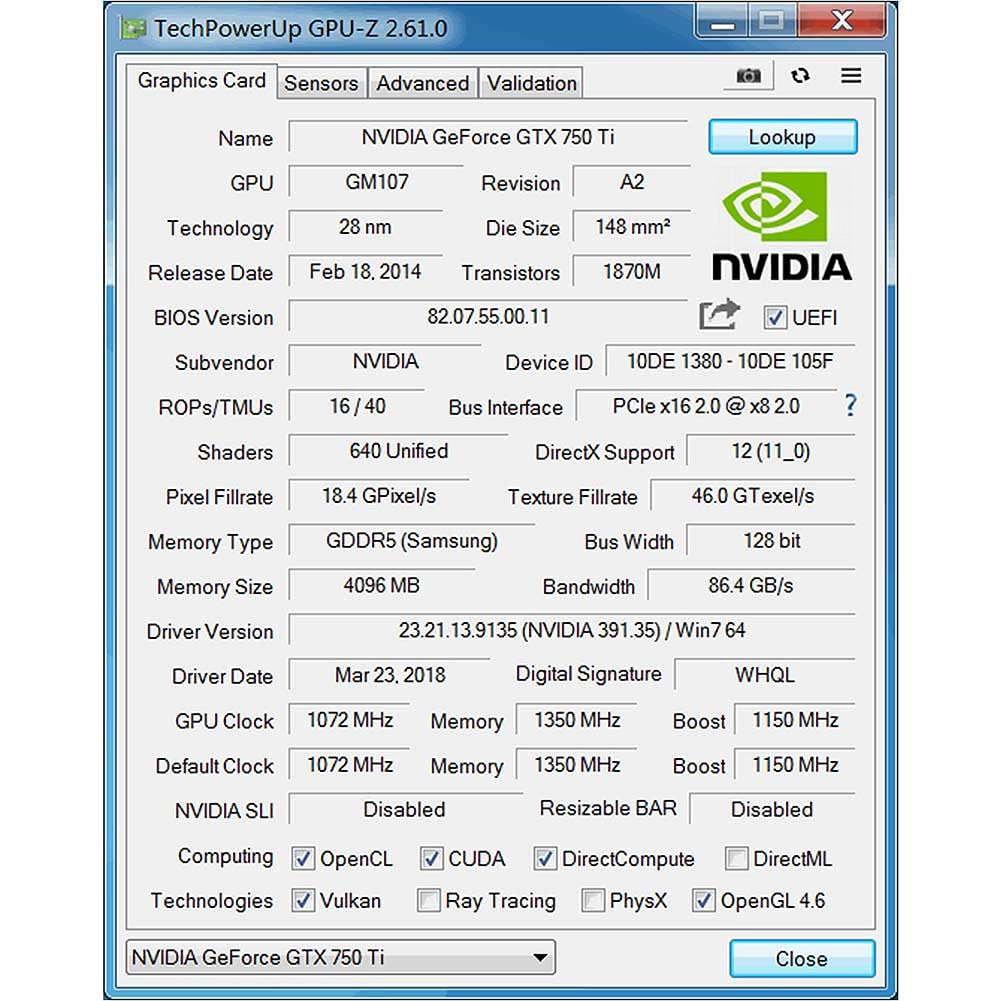Open the GPU selection dropdown at bottom

341,957
